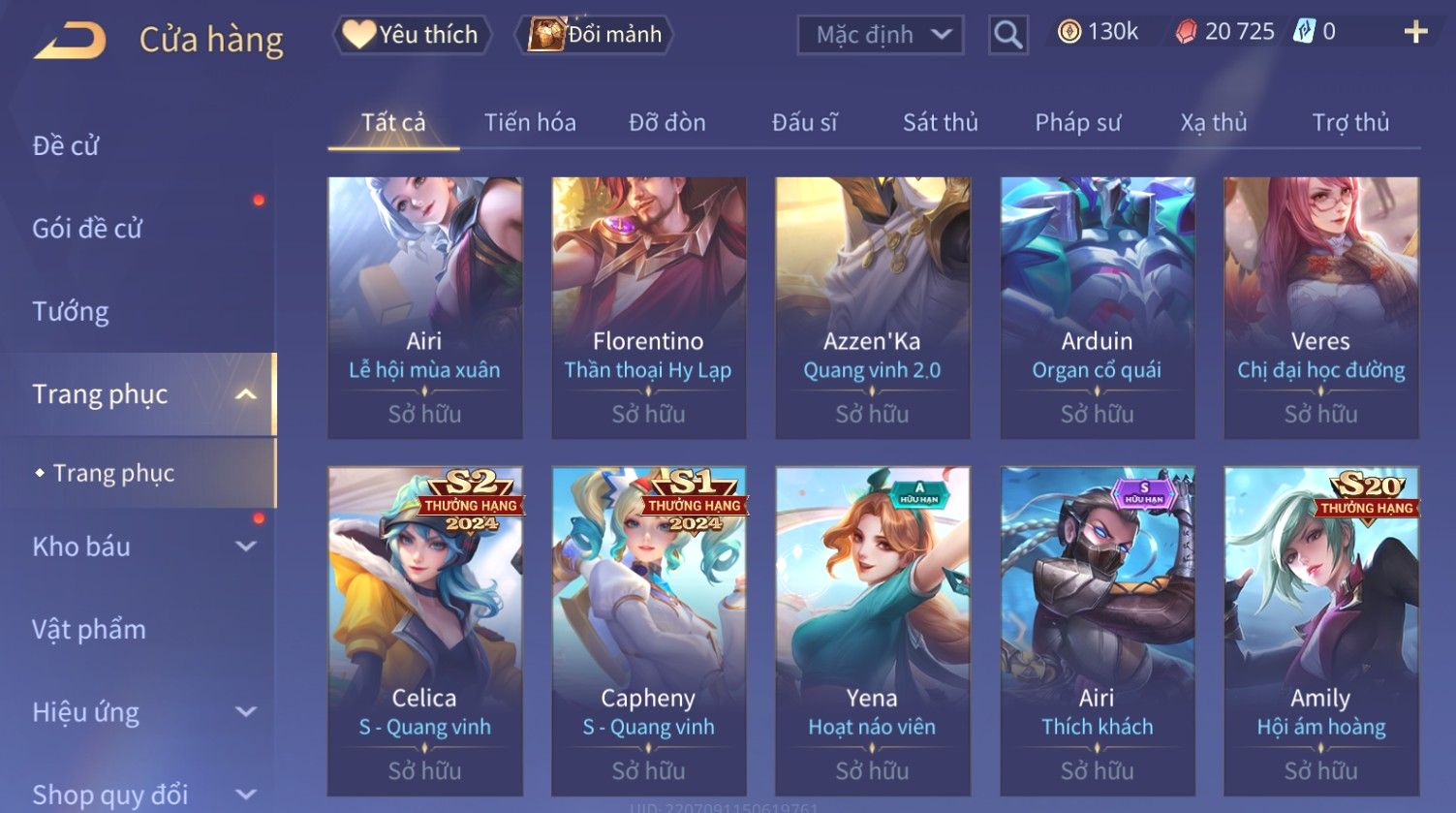Open the Mặc định sort dropdown
The height and width of the screenshot is (813, 1456).
pos(880,35)
